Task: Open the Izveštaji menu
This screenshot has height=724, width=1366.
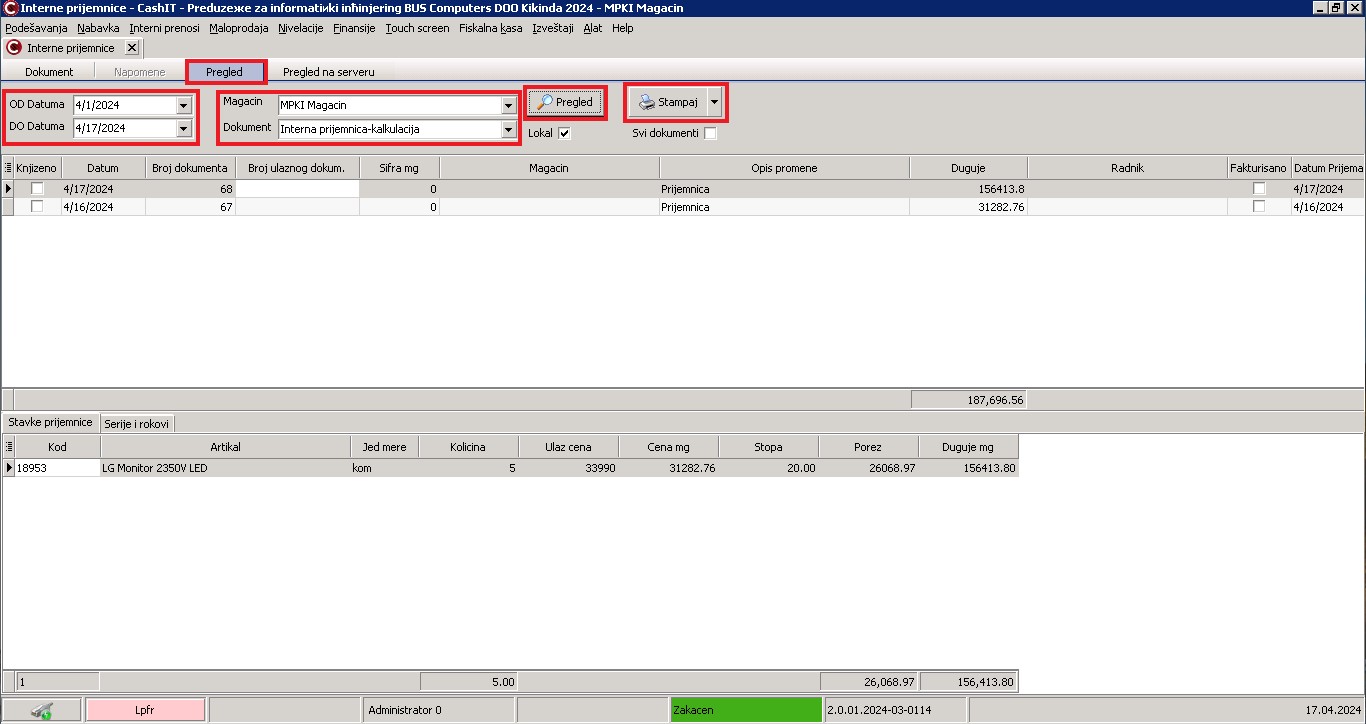Action: pos(553,28)
